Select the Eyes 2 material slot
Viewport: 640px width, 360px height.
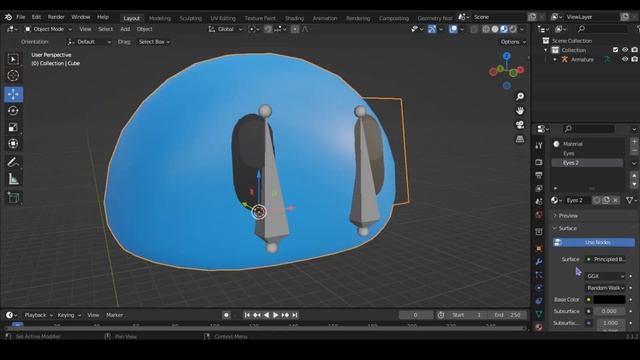587,163
